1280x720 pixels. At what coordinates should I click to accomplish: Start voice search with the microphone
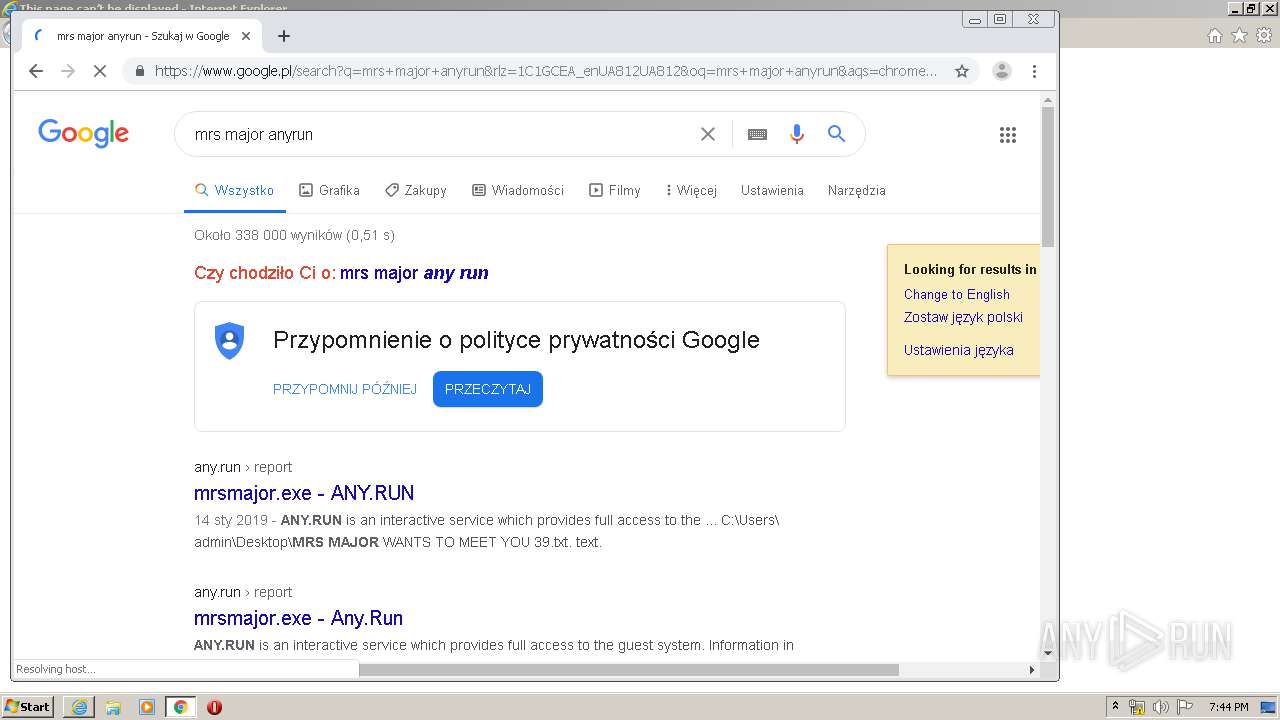(797, 134)
